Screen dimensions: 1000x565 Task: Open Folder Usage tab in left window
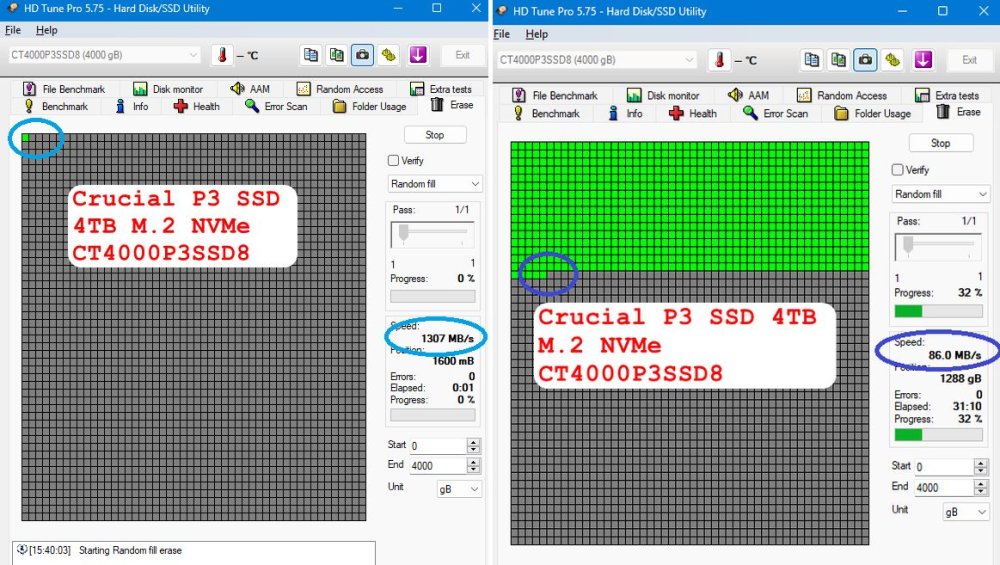(369, 106)
